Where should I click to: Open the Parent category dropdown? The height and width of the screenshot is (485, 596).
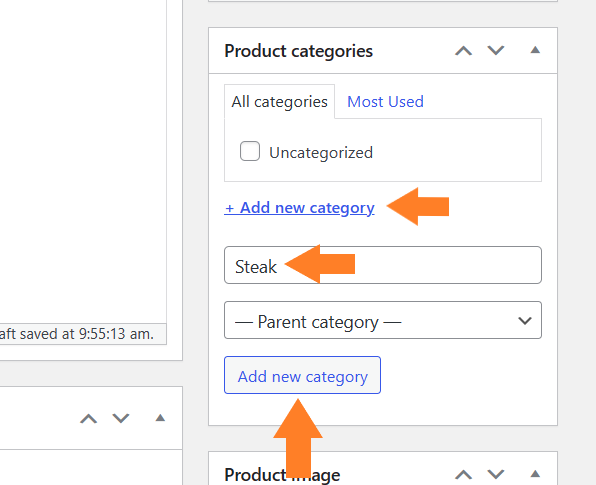383,320
